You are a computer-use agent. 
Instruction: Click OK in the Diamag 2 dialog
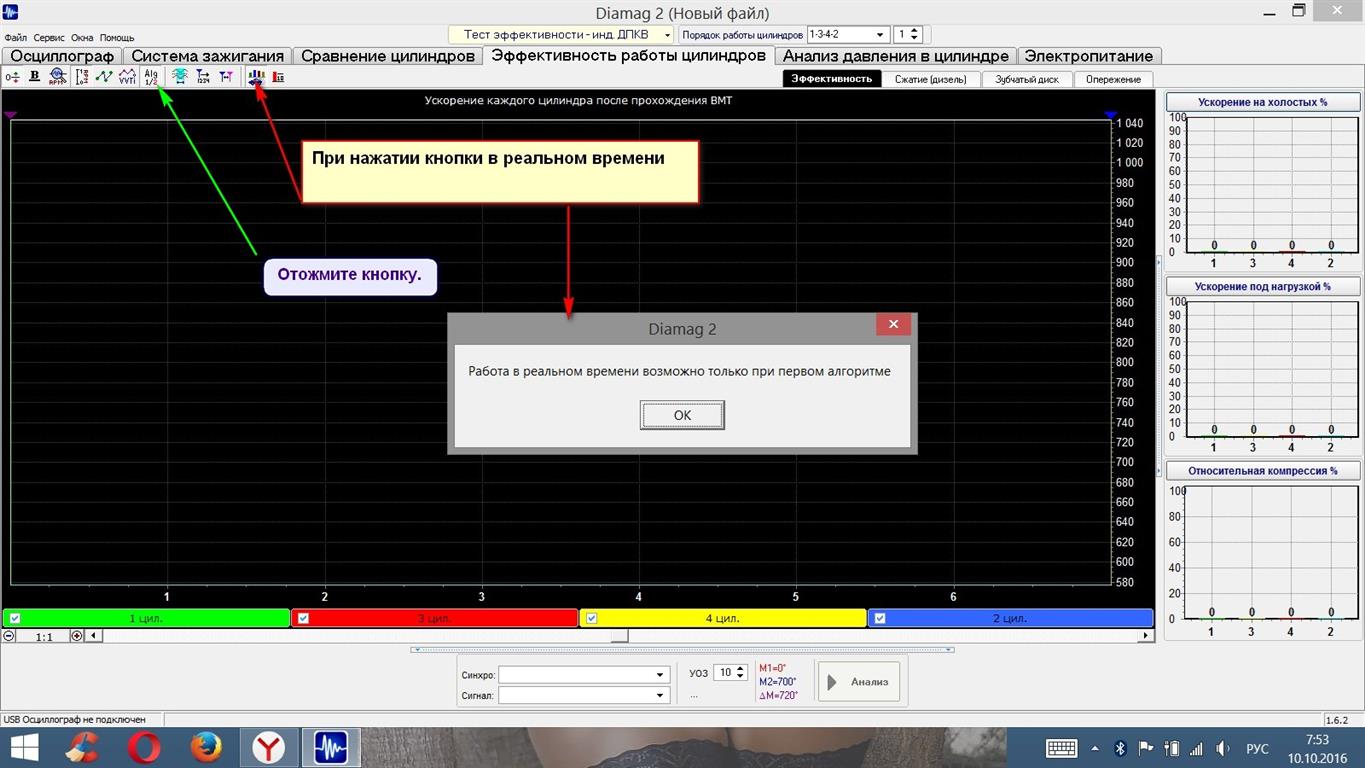click(x=682, y=415)
